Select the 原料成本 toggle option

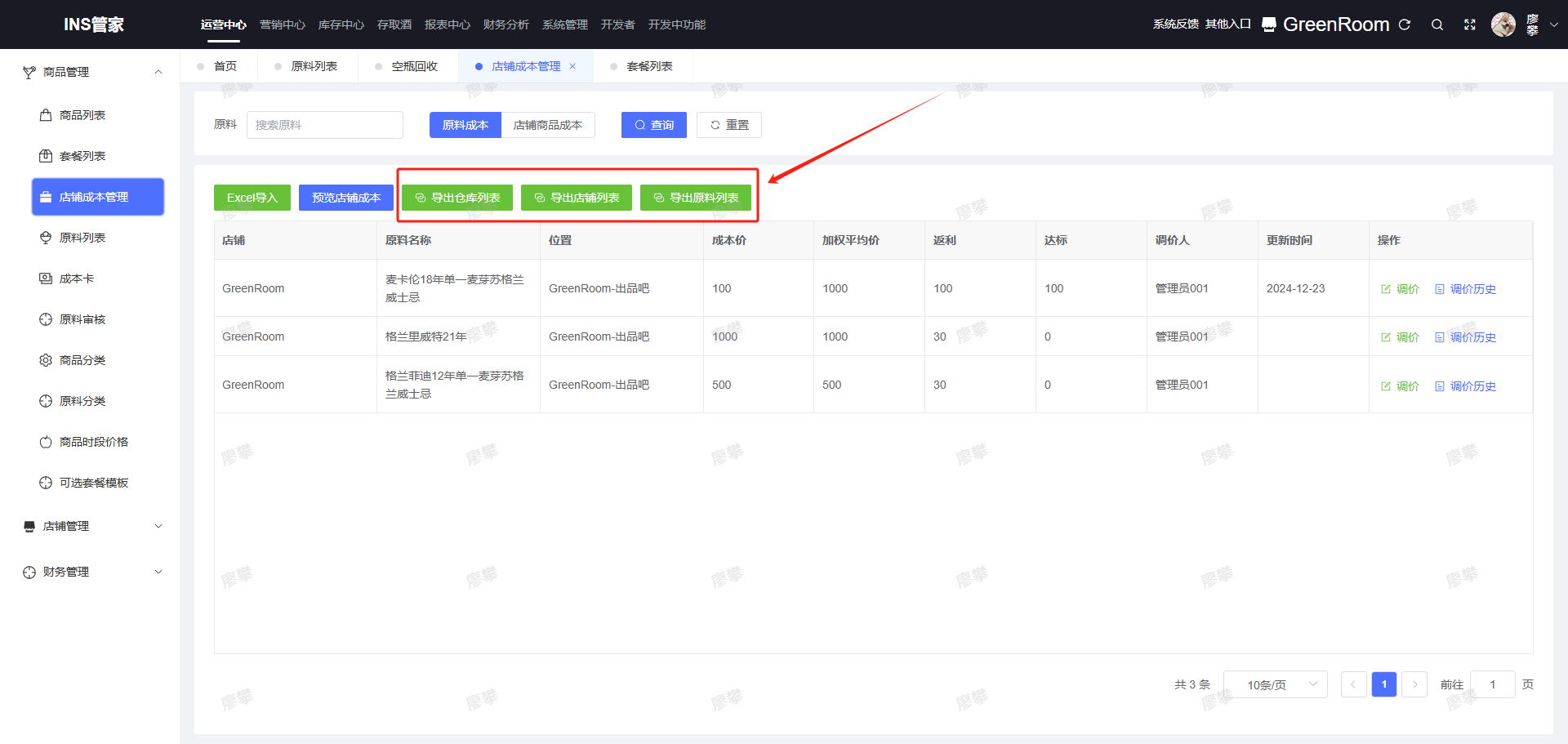tap(465, 125)
